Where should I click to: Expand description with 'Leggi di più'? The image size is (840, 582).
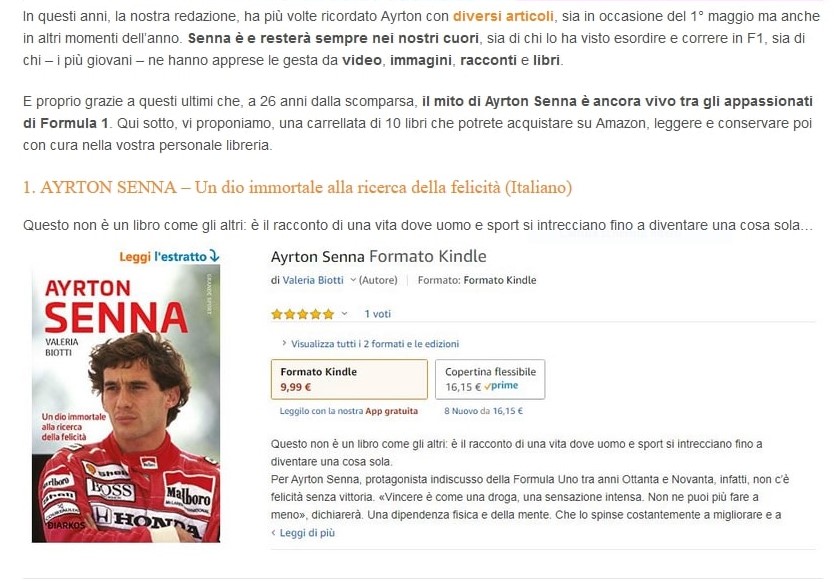click(x=303, y=533)
